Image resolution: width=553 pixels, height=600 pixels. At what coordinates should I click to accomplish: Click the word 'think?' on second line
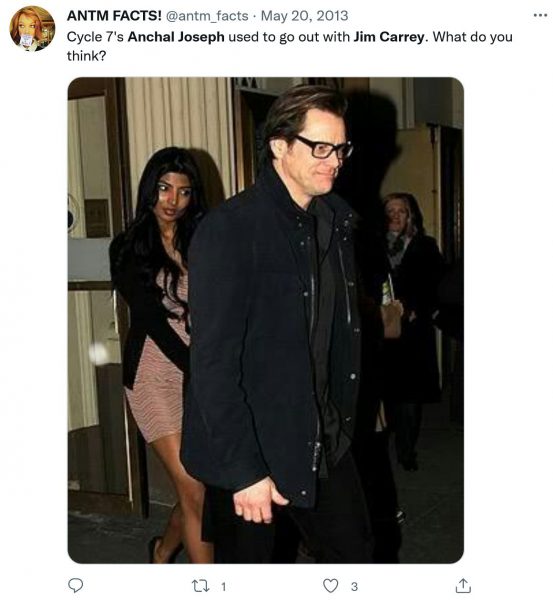(86, 56)
